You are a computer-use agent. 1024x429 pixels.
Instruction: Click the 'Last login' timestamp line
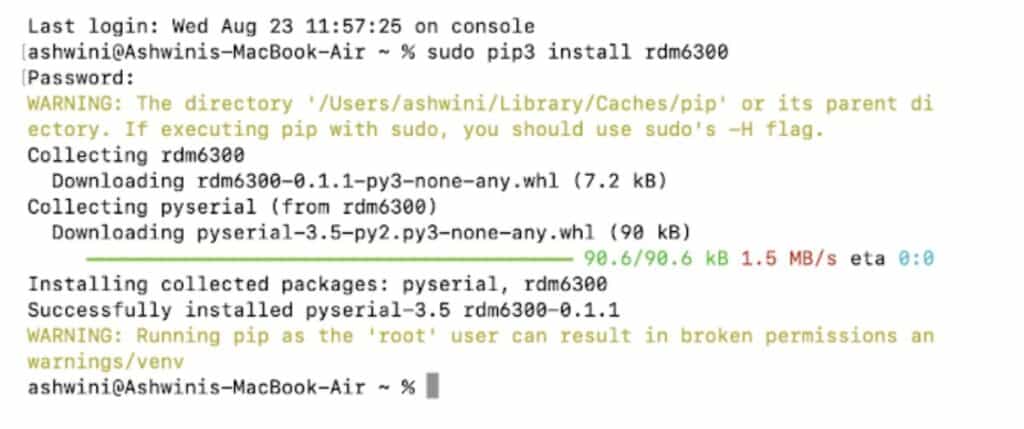click(280, 26)
